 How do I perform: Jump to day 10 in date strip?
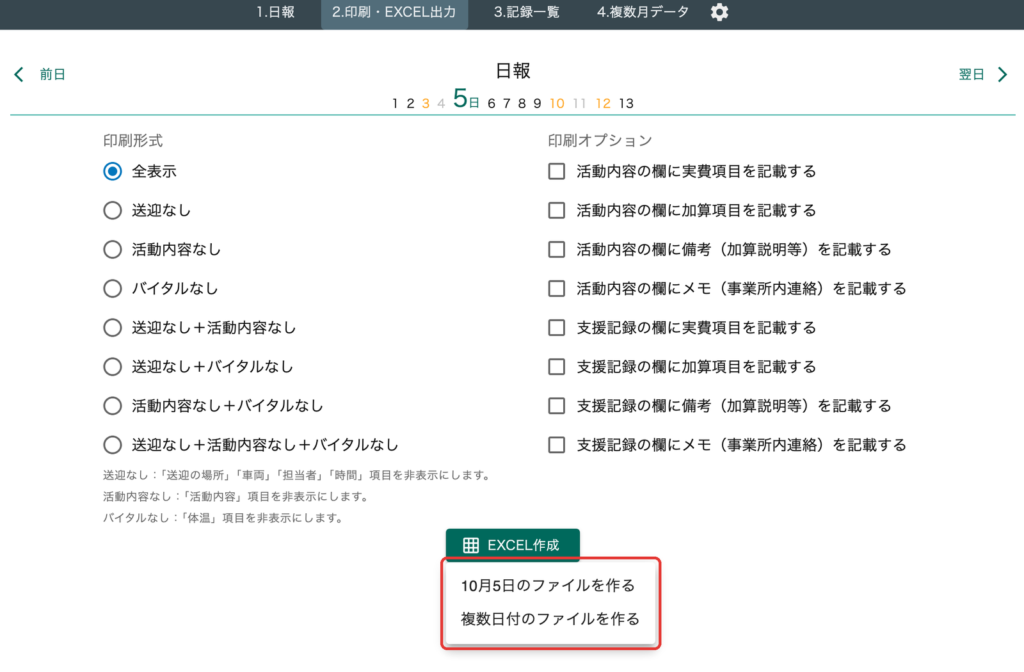click(557, 103)
